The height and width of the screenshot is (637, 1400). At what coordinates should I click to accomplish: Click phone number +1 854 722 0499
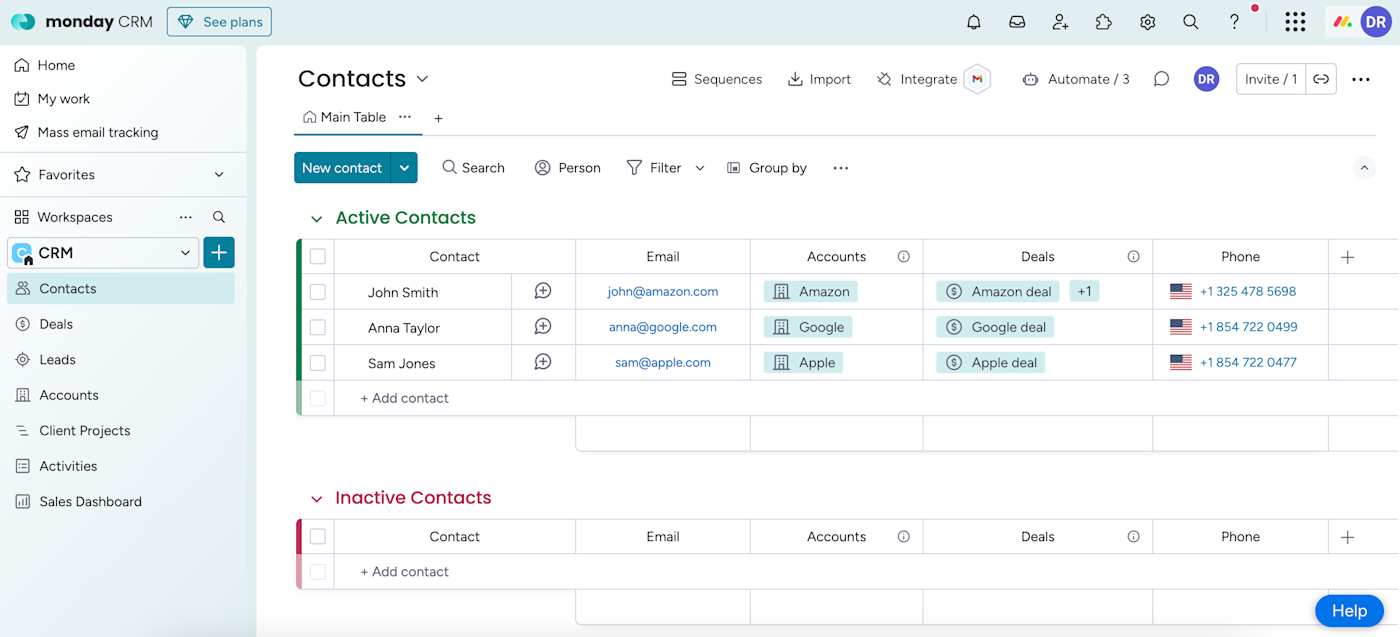[1248, 327]
